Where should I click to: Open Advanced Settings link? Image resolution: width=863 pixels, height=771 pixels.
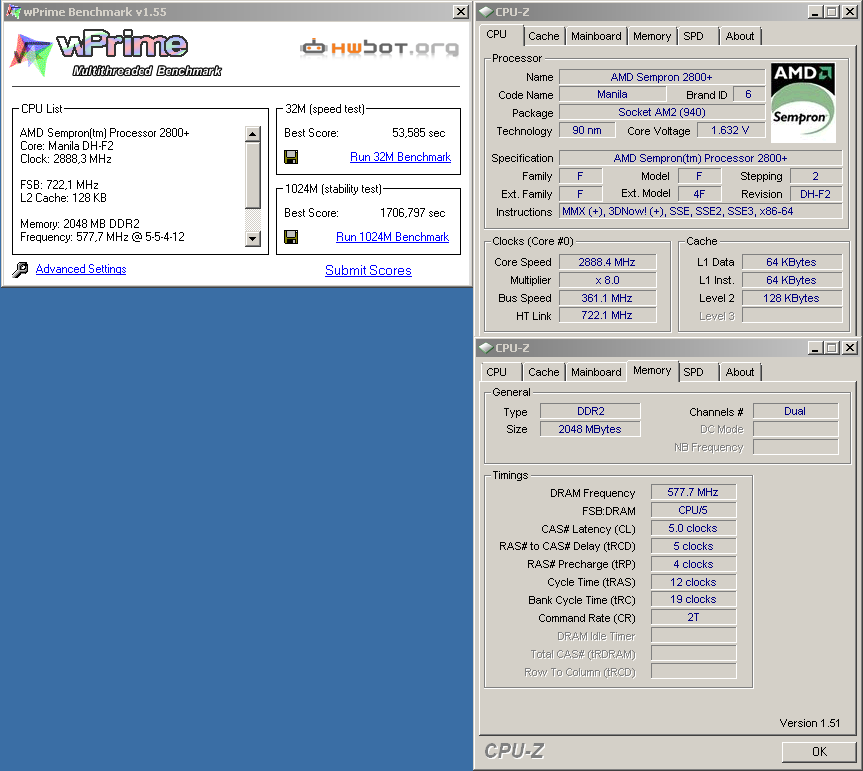[81, 269]
